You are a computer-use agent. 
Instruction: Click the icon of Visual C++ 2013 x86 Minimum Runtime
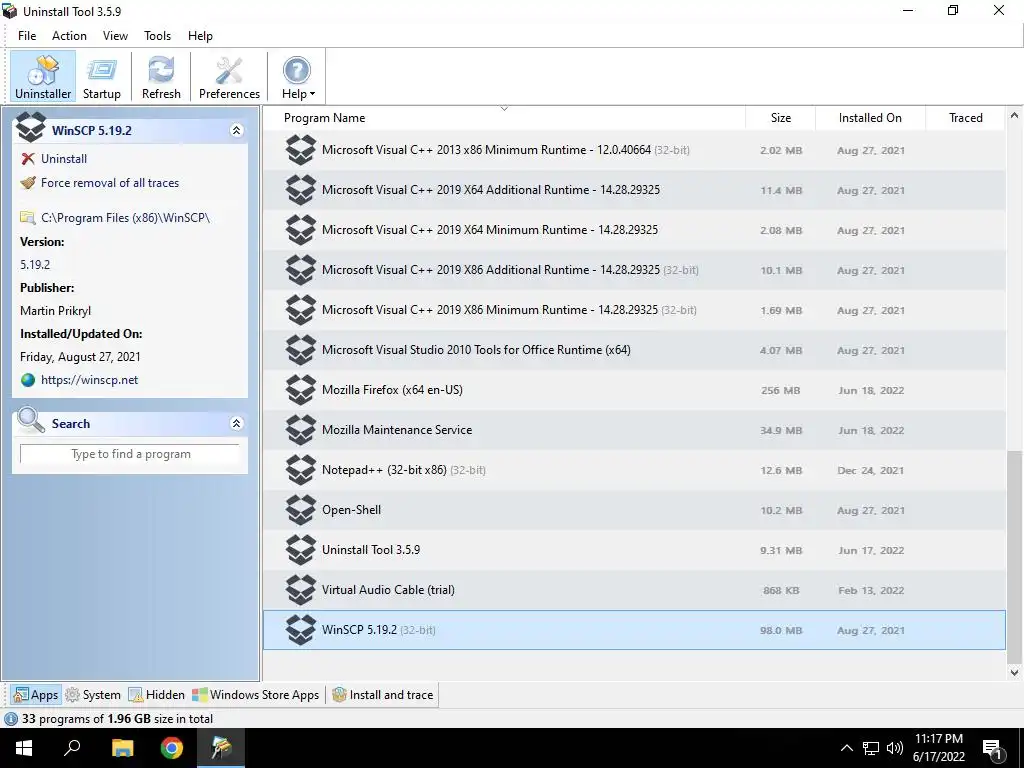tap(300, 150)
